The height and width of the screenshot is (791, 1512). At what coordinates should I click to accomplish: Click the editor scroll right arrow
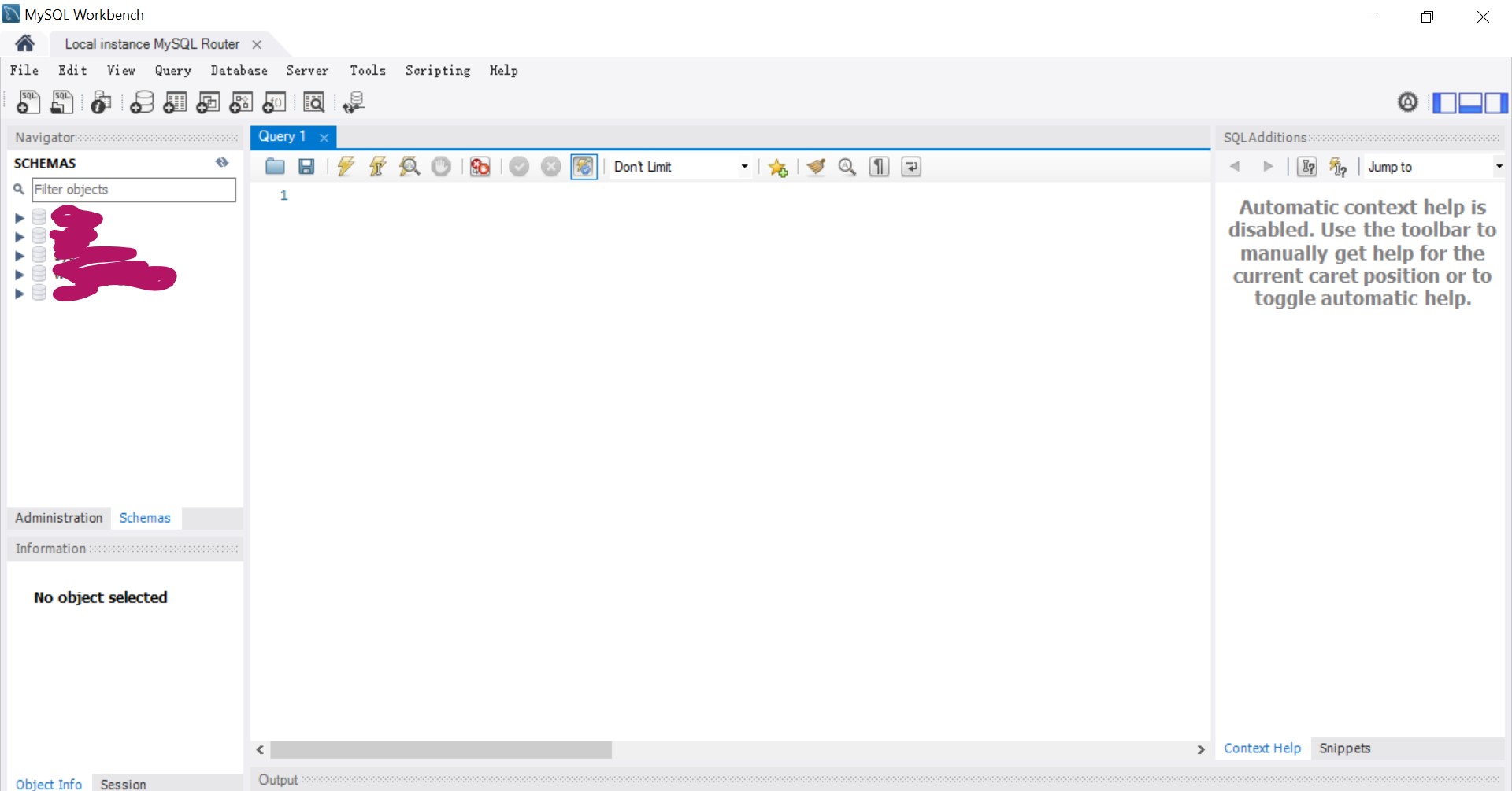tap(1201, 750)
